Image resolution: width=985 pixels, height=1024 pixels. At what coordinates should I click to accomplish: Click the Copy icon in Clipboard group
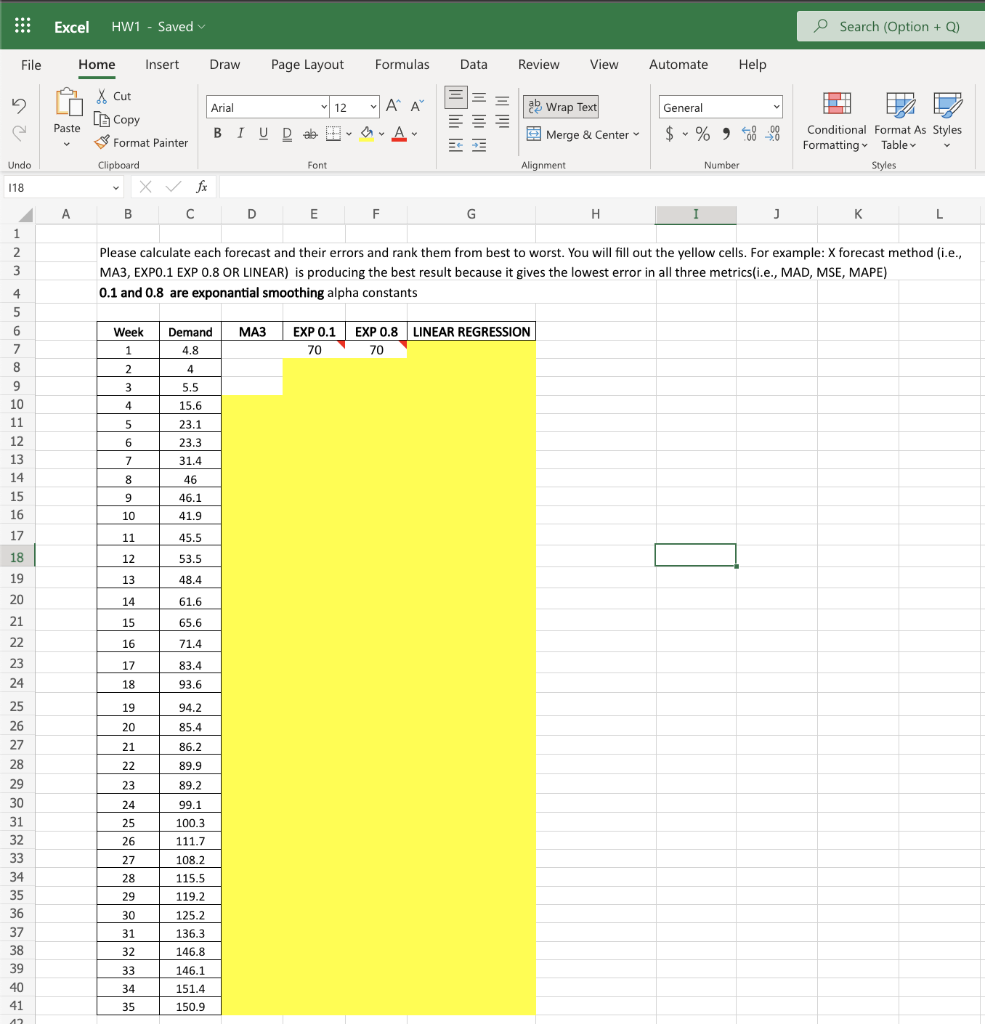[117, 119]
